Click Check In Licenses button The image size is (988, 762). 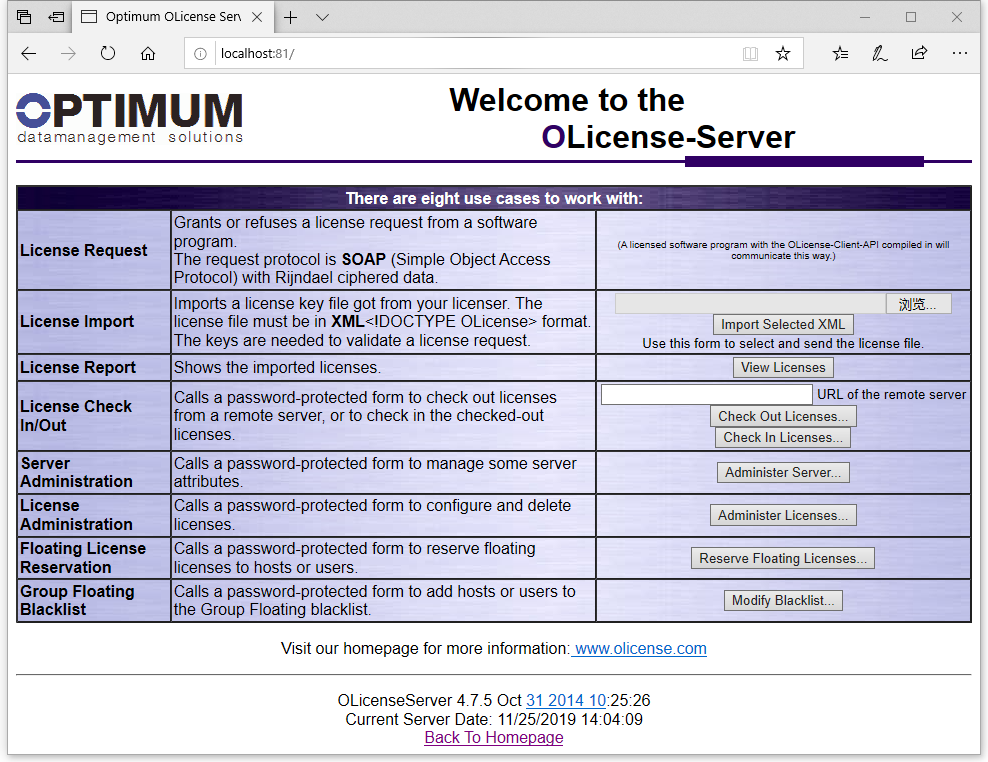coord(783,437)
